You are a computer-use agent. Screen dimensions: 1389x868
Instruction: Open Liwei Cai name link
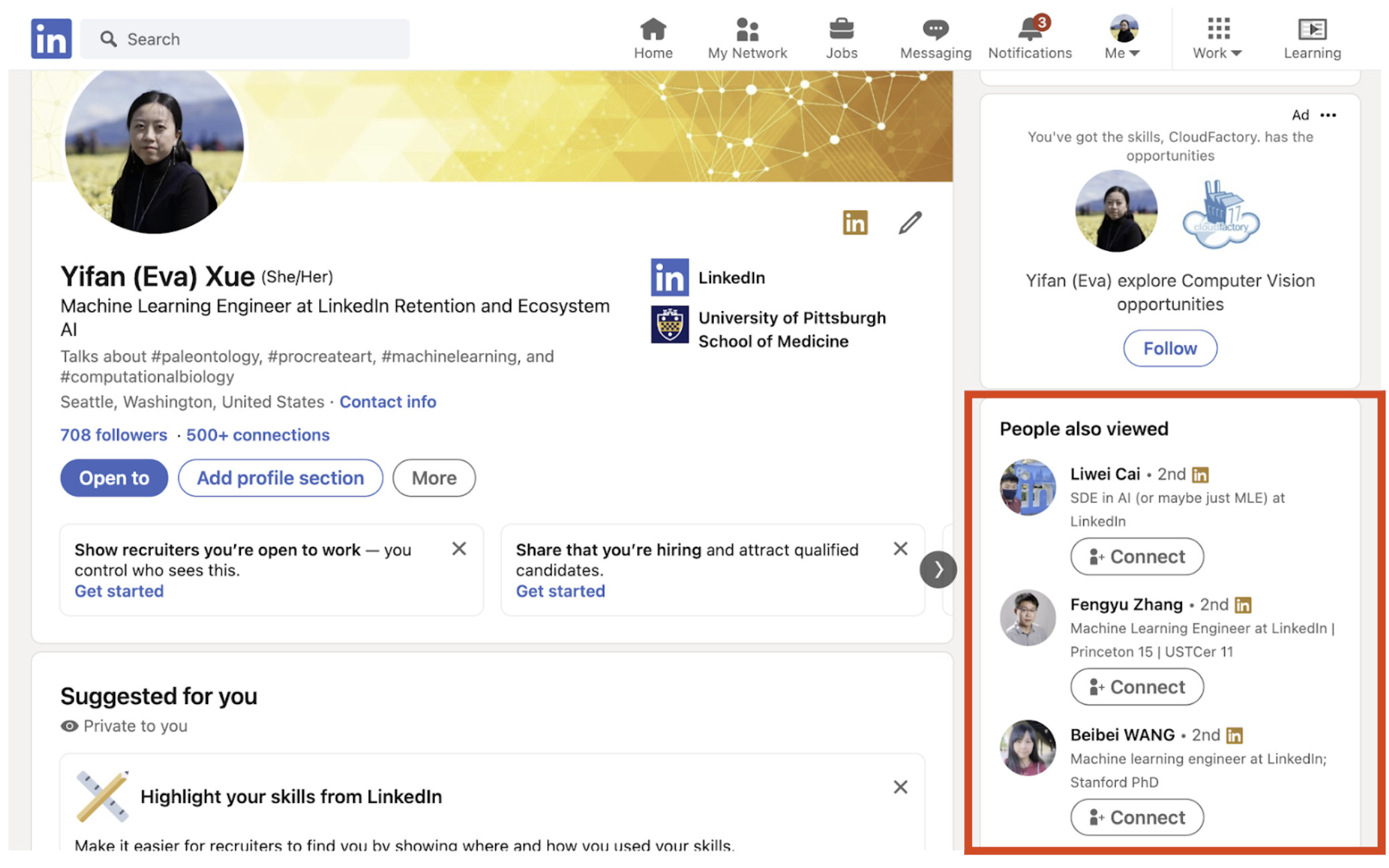[1105, 474]
